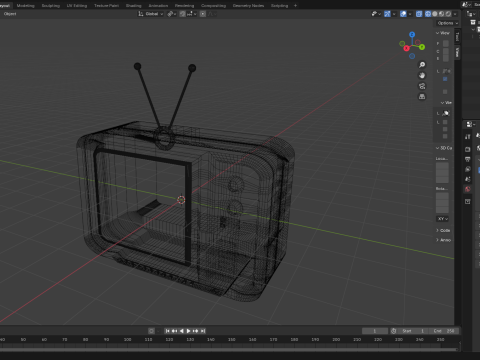This screenshot has width=480, height=360.
Task: Click the zoom magnifier icon in the viewport
Action: coord(422,65)
